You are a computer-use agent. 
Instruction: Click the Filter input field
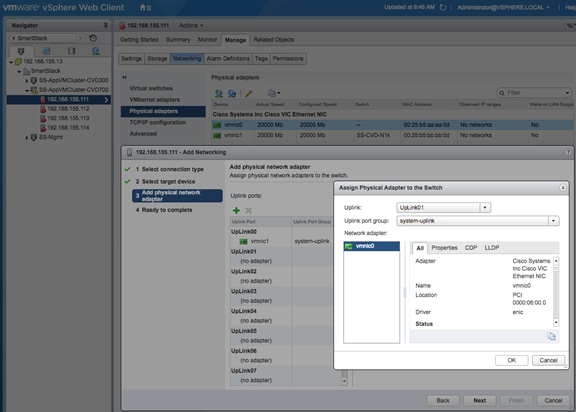(x=534, y=93)
